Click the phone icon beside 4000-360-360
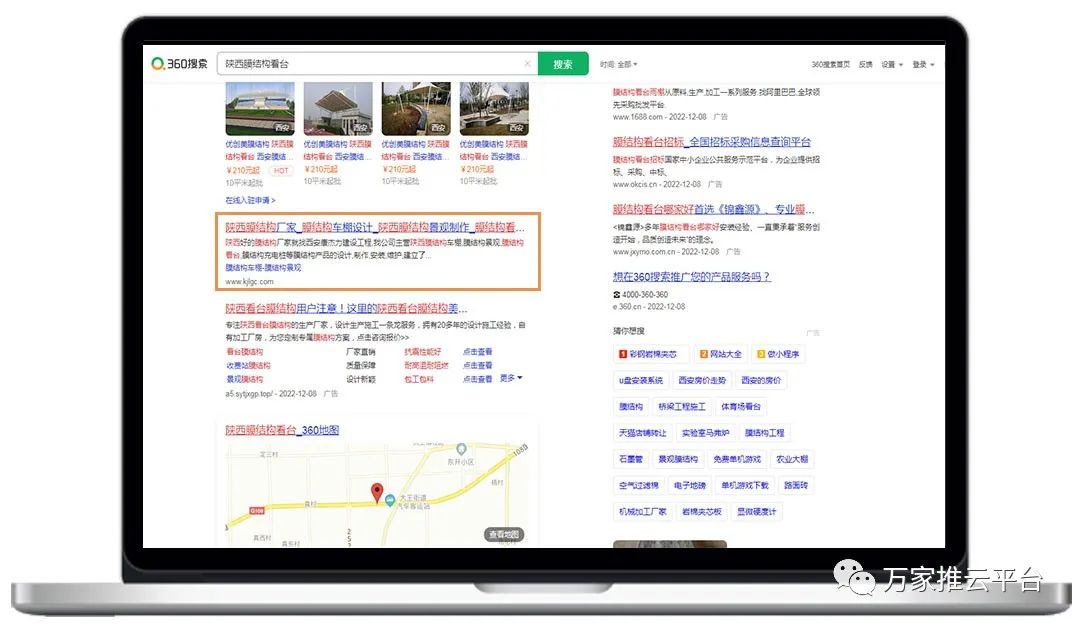Viewport: 1080px width, 628px height. point(617,295)
